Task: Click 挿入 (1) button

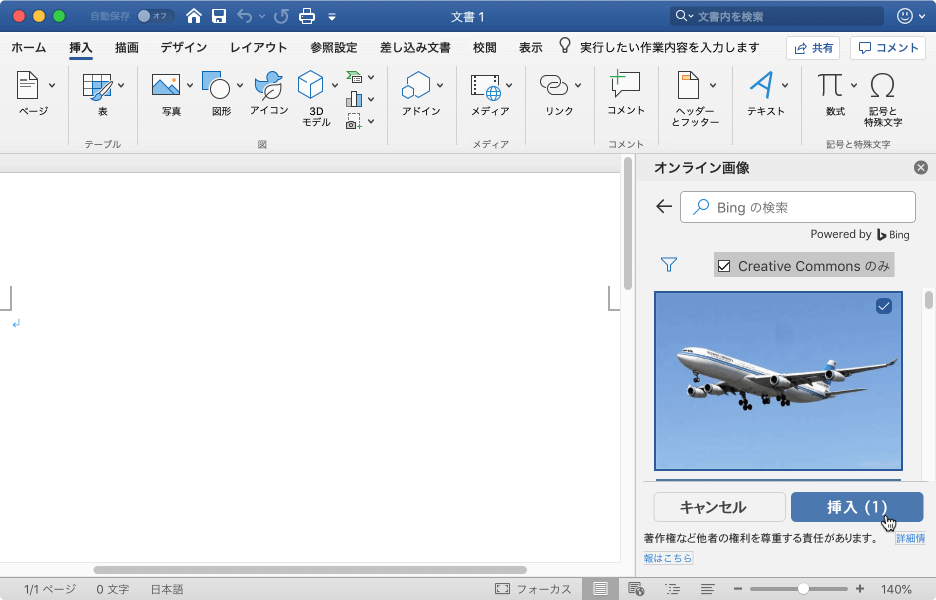Action: [857, 507]
